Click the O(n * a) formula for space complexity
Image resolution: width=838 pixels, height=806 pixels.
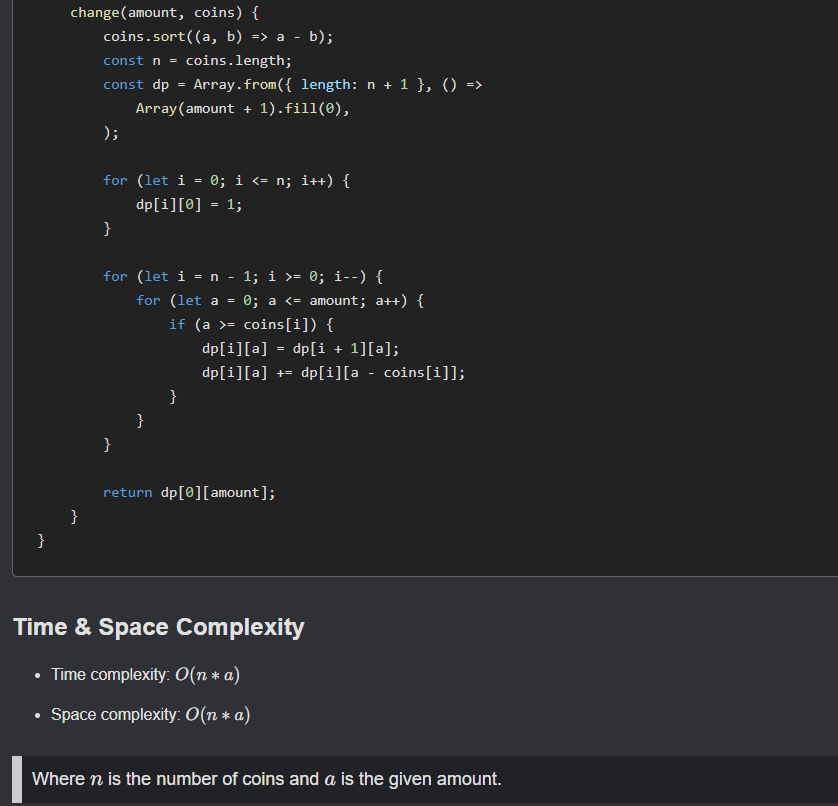pyautogui.click(x=217, y=715)
